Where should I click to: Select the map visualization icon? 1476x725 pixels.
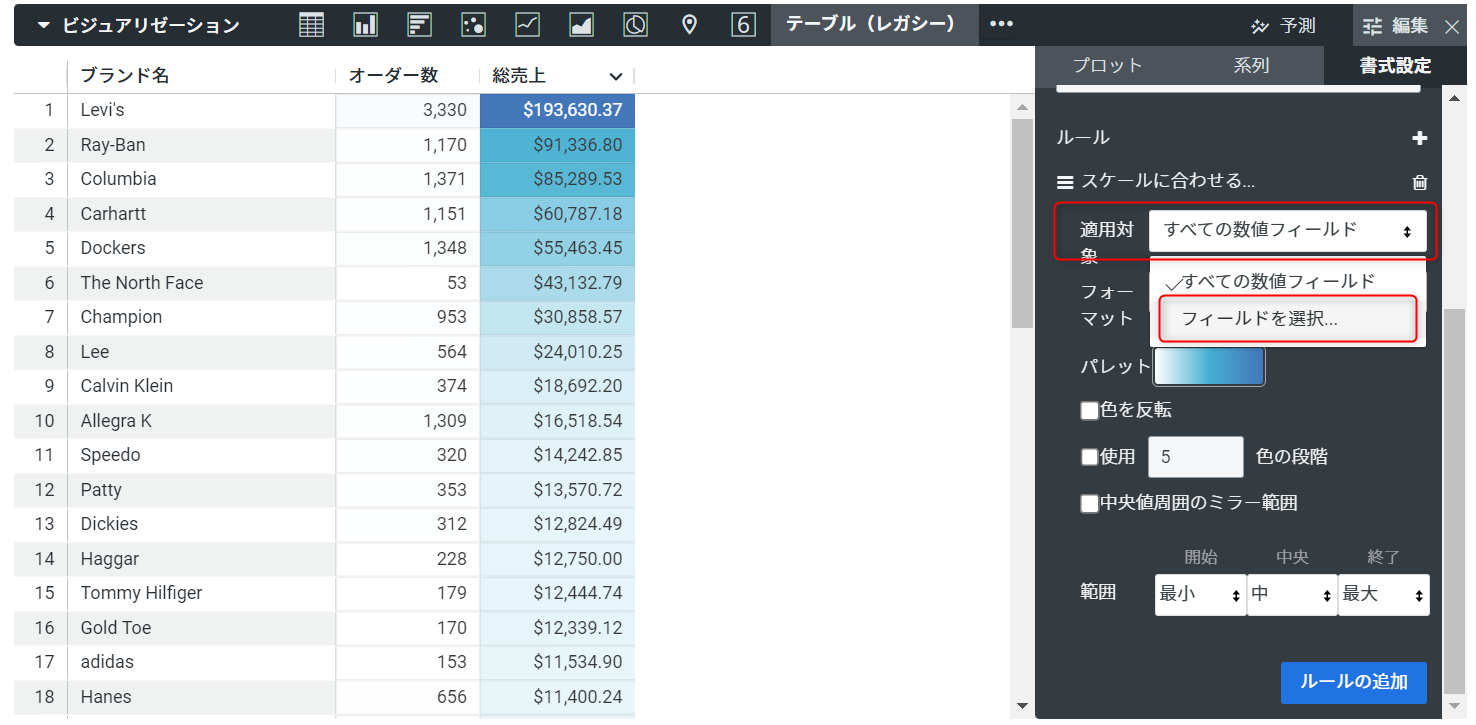[x=689, y=25]
